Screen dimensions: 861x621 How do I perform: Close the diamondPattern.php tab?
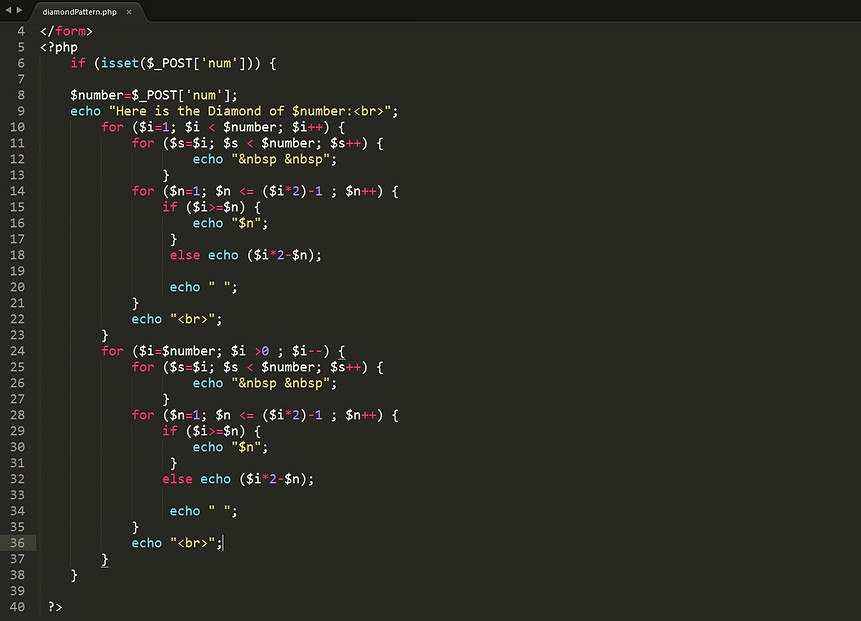129,12
